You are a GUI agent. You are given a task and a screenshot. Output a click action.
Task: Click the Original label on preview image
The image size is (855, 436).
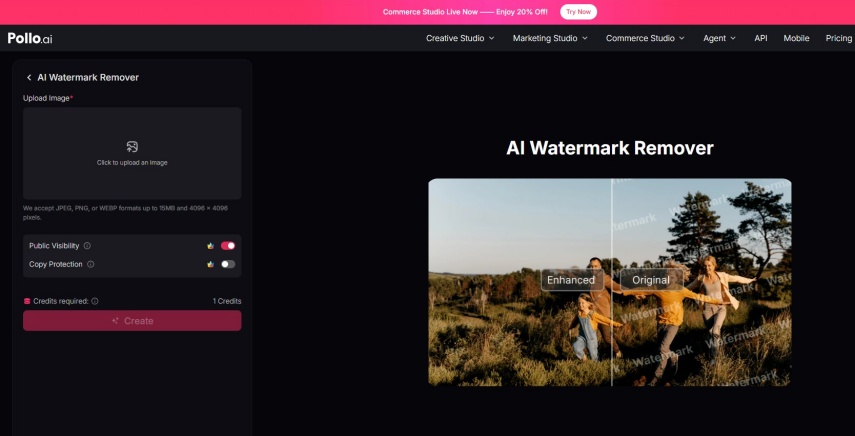tap(651, 280)
